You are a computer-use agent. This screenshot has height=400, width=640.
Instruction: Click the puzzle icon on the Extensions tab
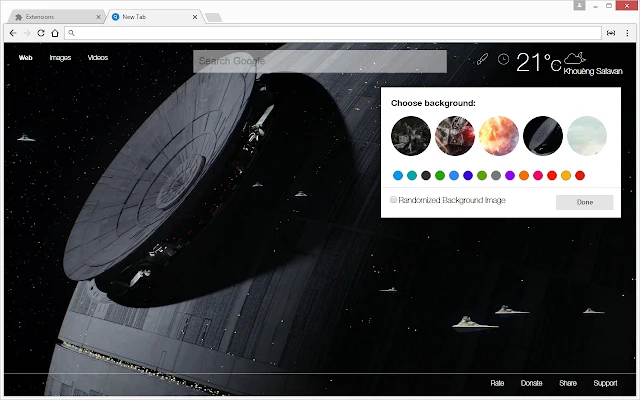(x=18, y=17)
